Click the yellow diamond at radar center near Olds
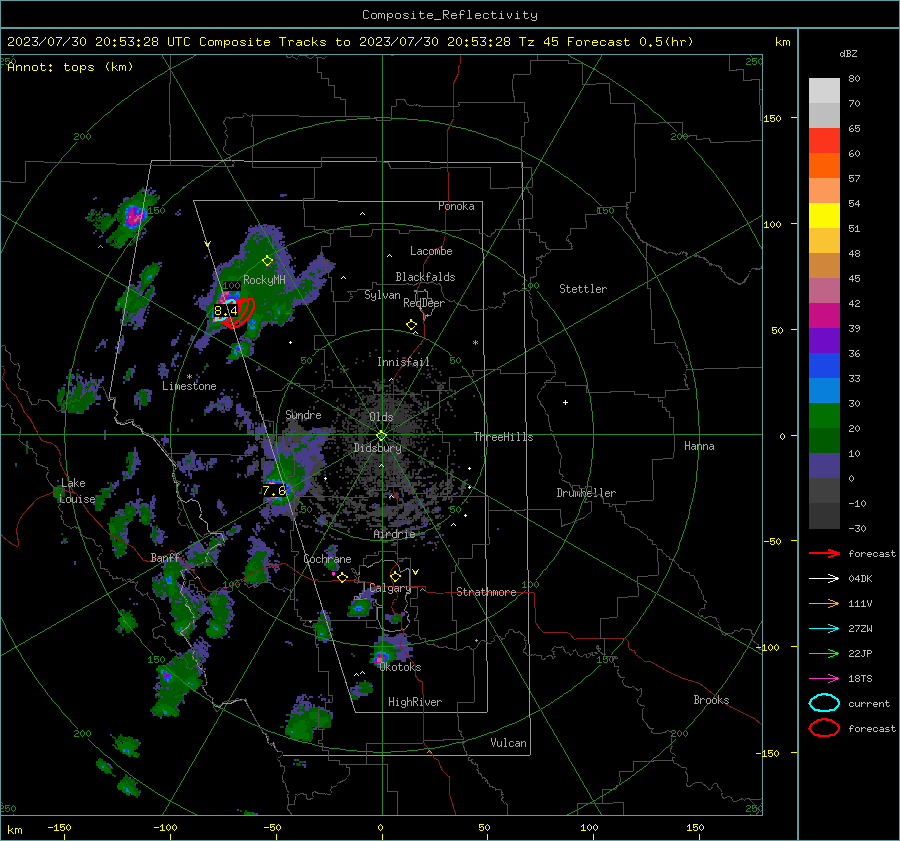Viewport: 900px width, 841px height. pyautogui.click(x=381, y=436)
